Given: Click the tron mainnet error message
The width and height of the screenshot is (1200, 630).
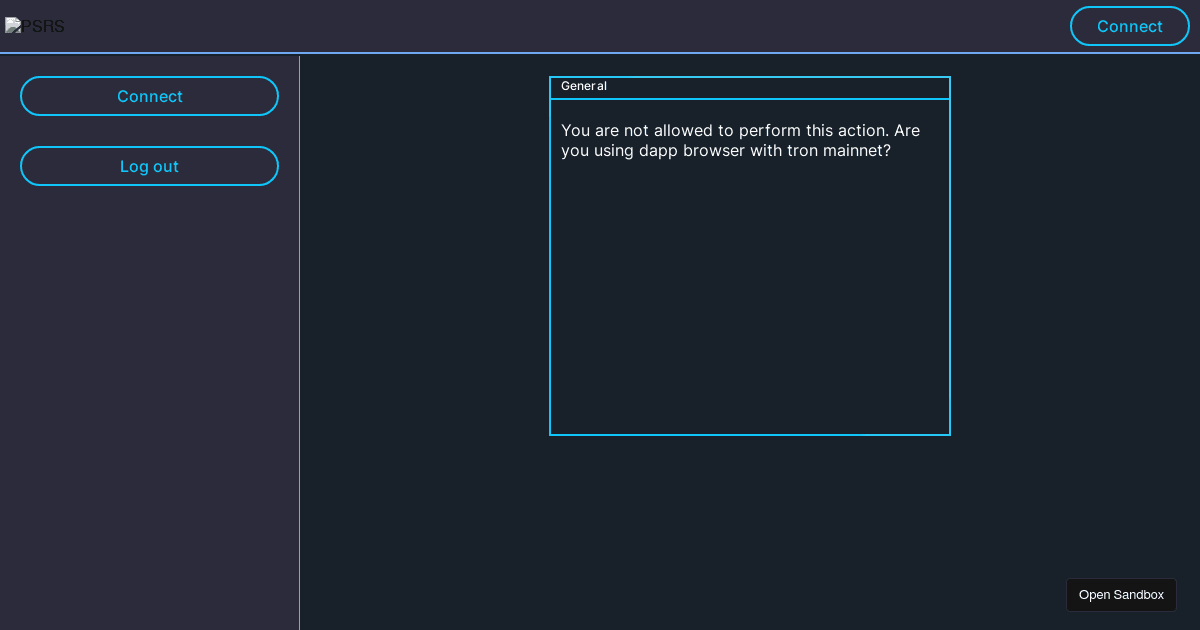Looking at the screenshot, I should (x=740, y=140).
